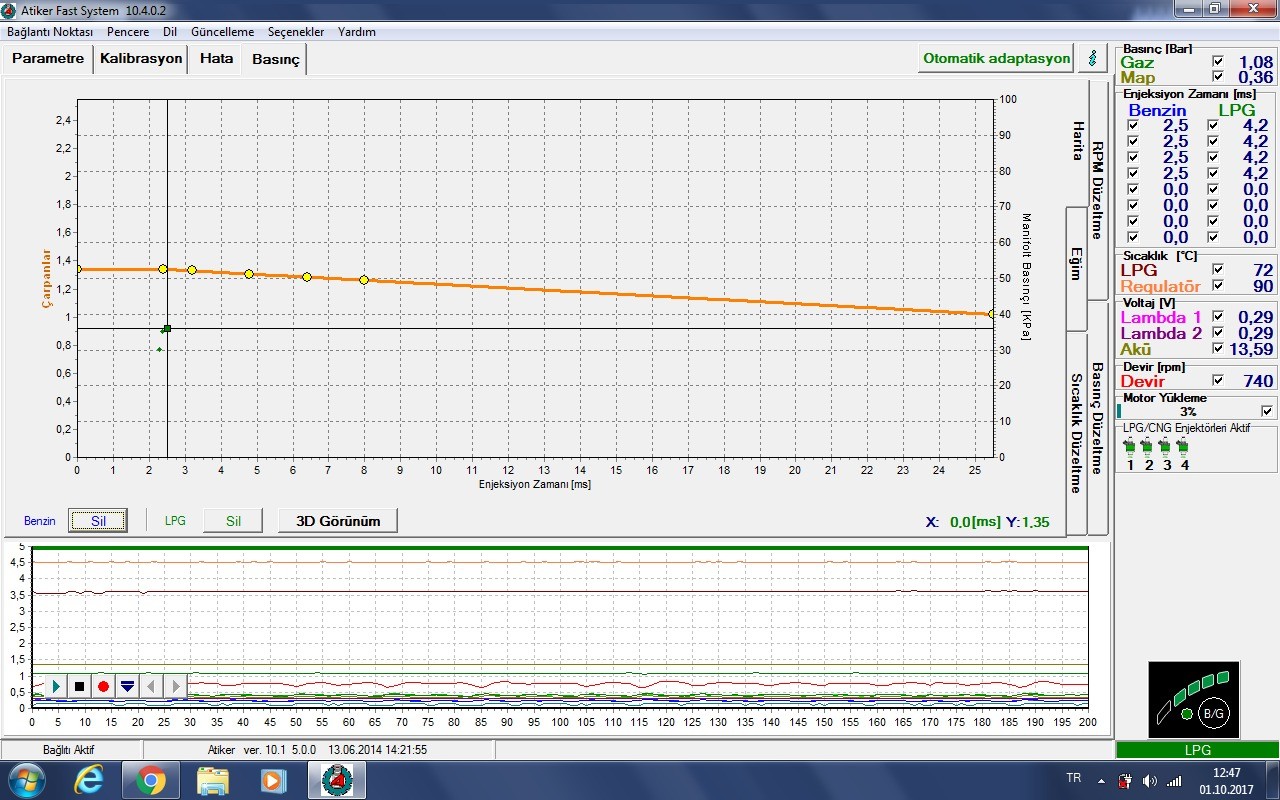Open Google Chrome from the taskbar
This screenshot has width=1280, height=800.
point(151,780)
